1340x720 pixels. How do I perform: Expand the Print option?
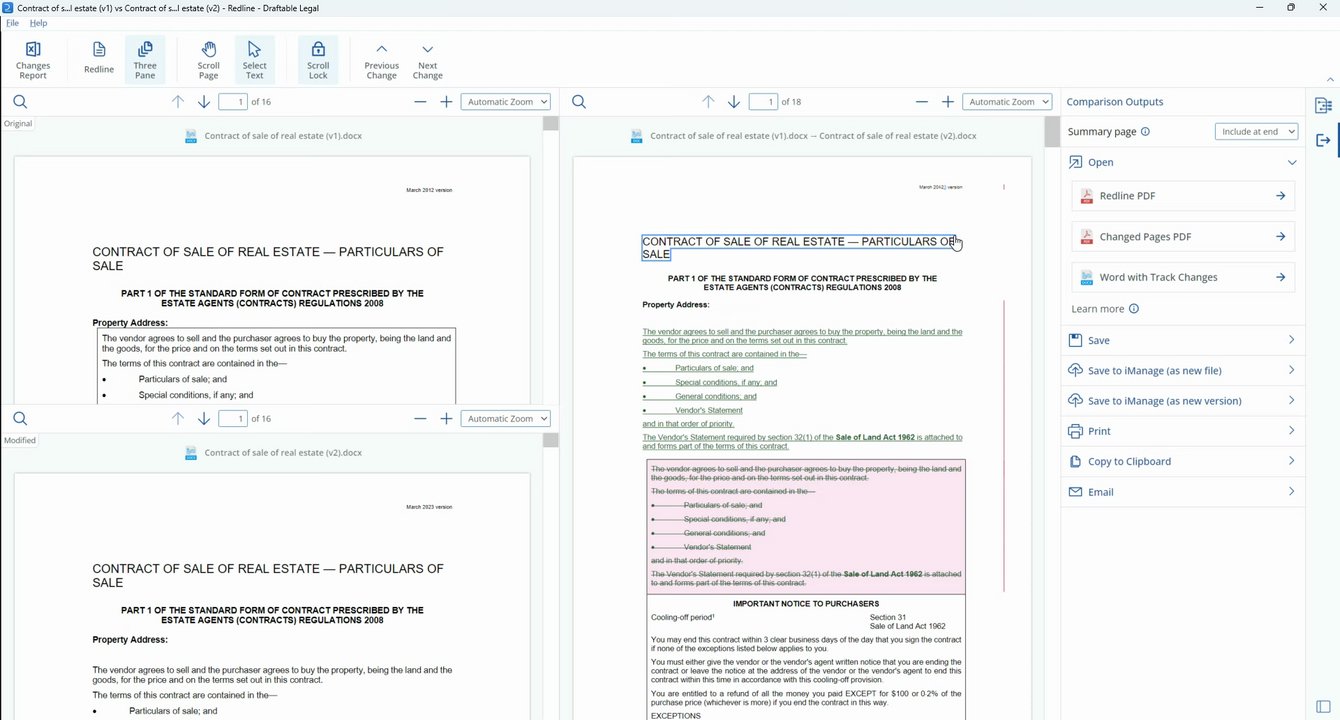[1183, 431]
